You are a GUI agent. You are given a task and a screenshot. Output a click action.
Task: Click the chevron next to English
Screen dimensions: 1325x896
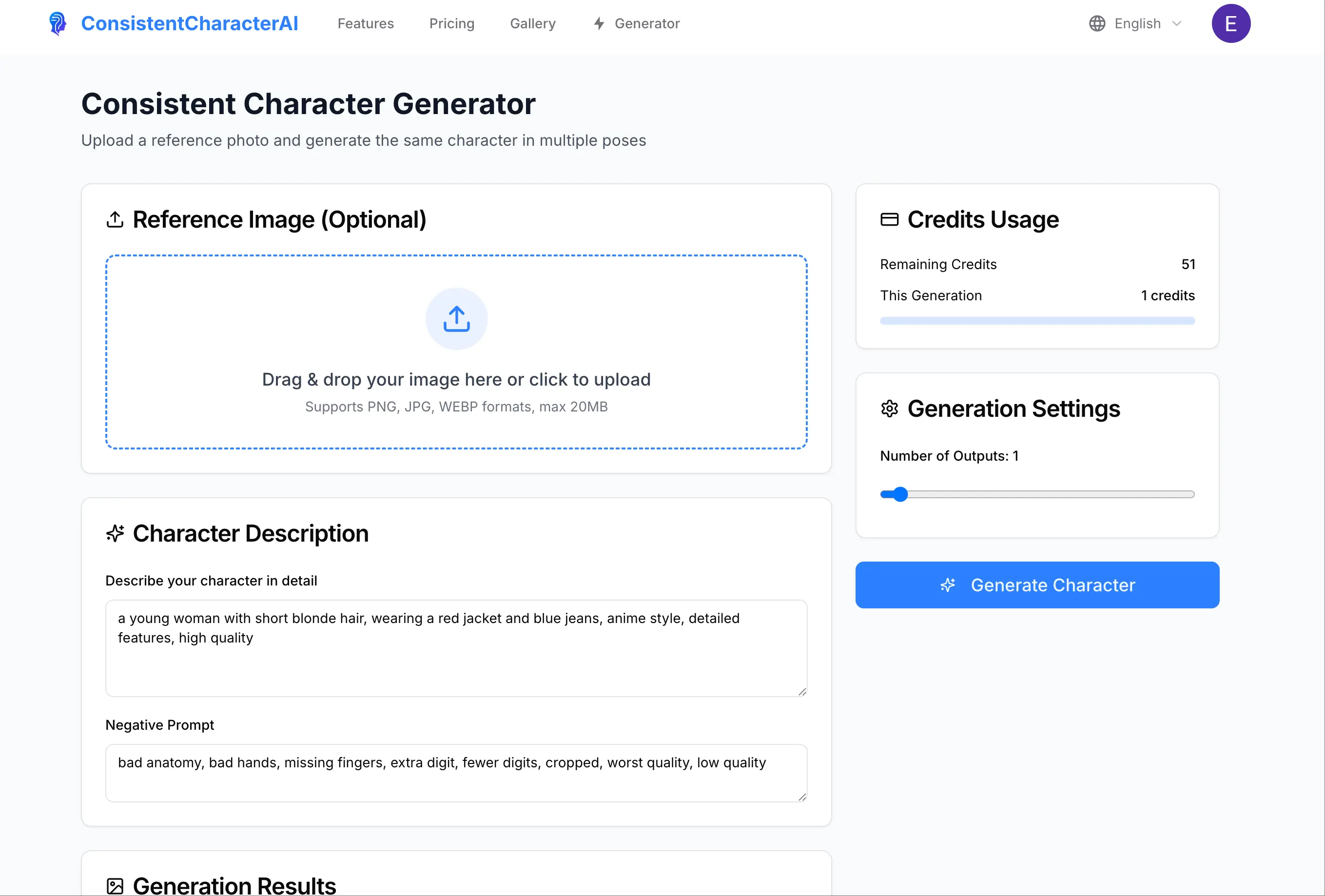pyautogui.click(x=1177, y=23)
